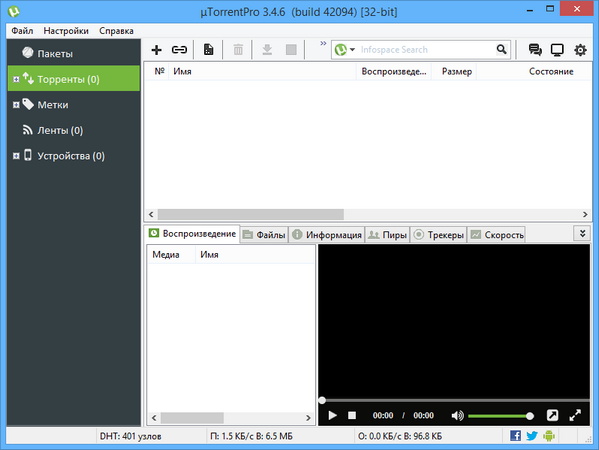
Task: Mute the player speaker icon
Action: pos(457,415)
